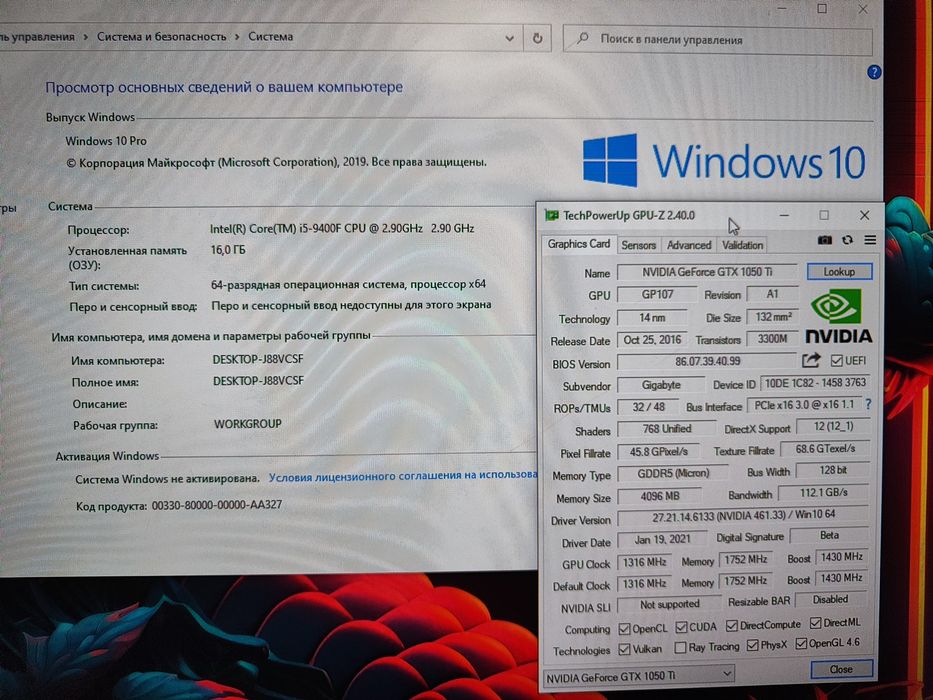Click the Intel Core i5-9400F processor text

pyautogui.click(x=342, y=228)
